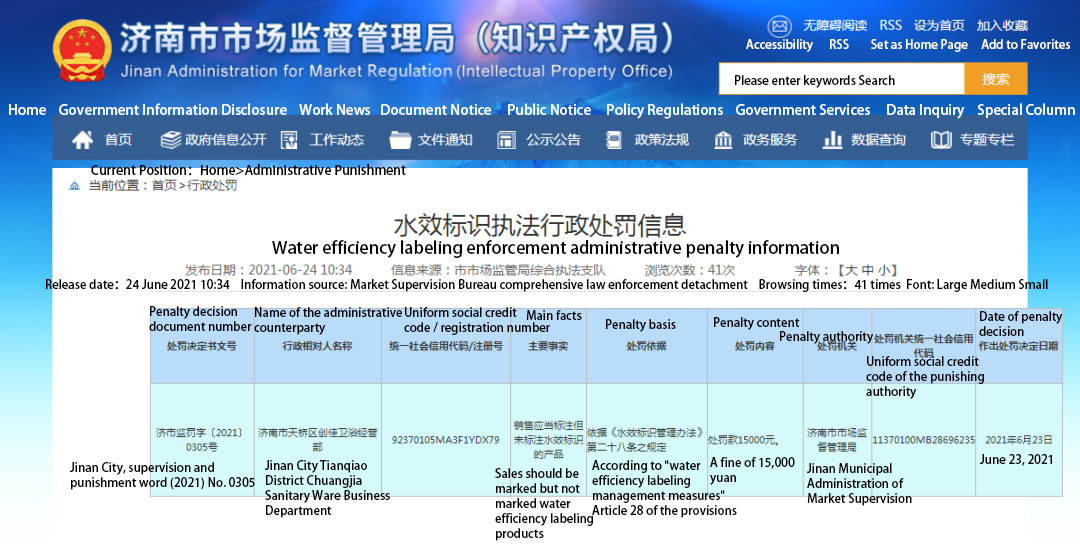1080x550 pixels.
Task: Click the 主要事实 column header
Action: pyautogui.click(x=548, y=346)
